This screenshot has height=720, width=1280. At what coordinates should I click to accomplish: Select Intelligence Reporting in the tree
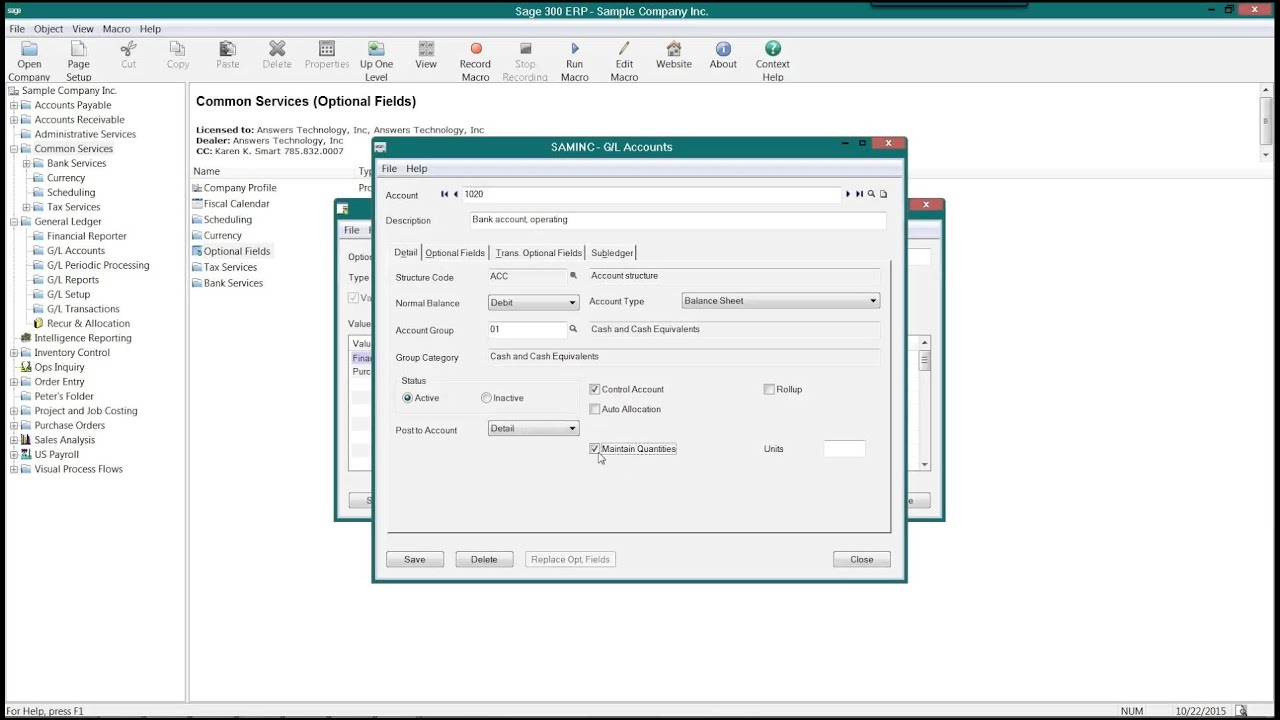coord(82,338)
